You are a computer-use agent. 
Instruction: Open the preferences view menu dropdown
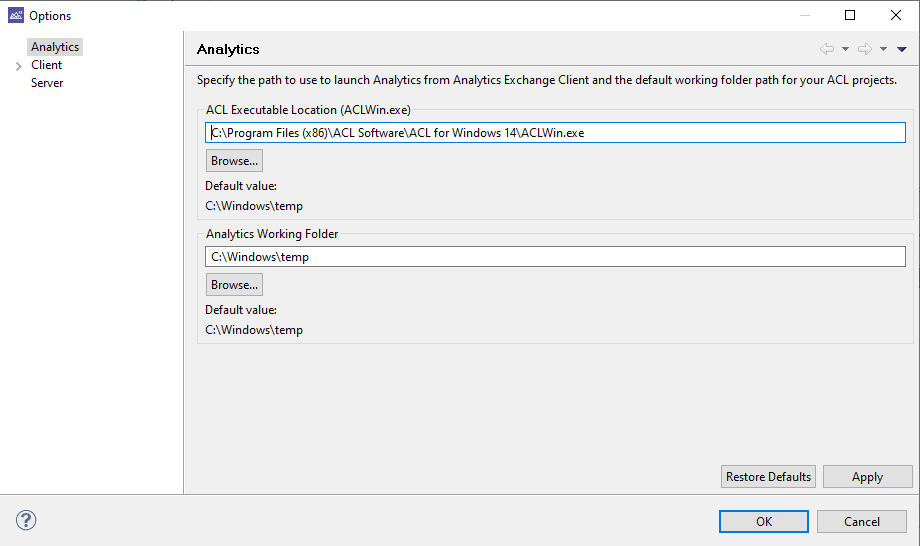pos(902,49)
